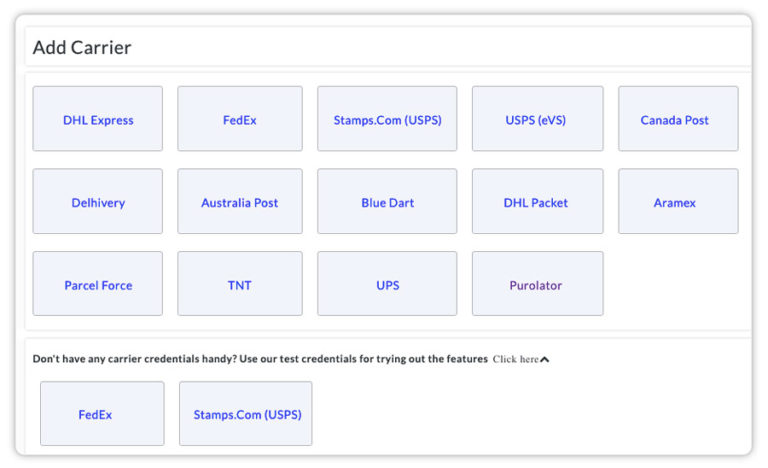
Task: Choose FedEx in the main carrier grid
Action: [x=240, y=119]
